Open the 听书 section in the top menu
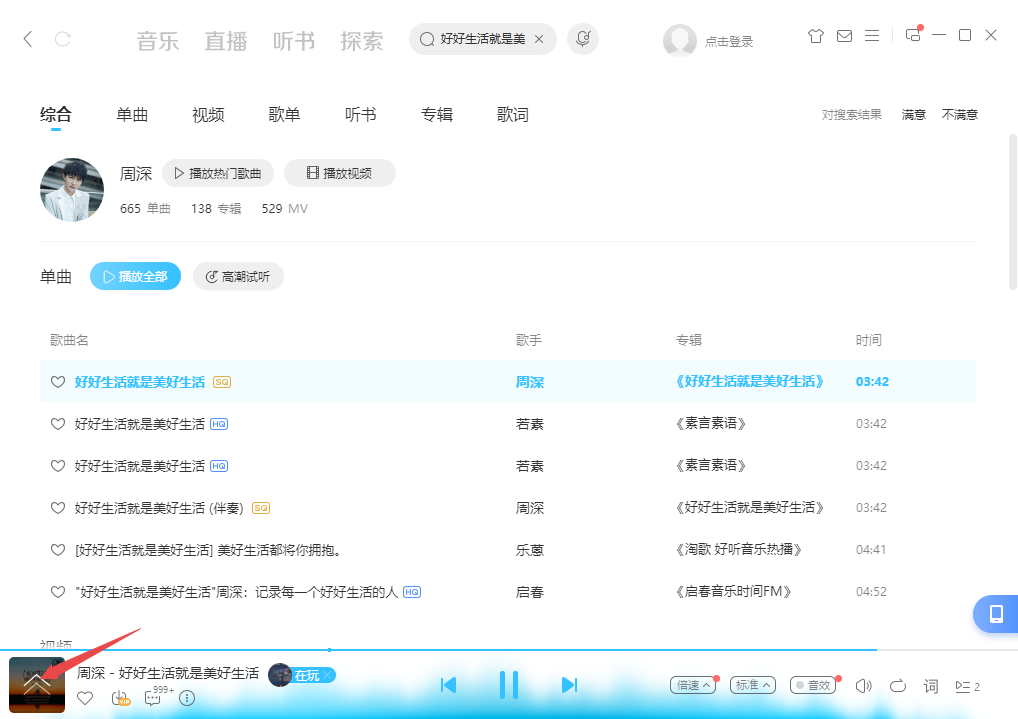This screenshot has width=1018, height=719. (293, 40)
